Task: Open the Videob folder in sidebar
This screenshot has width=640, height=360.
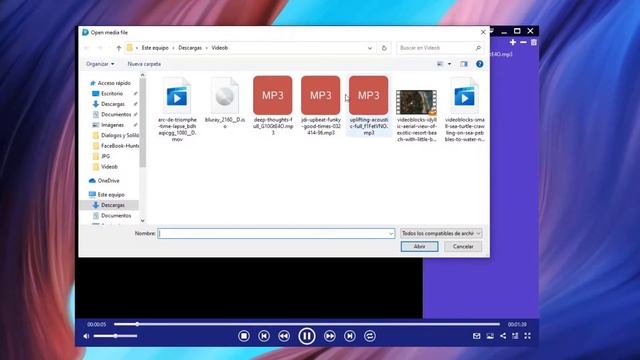Action: [109, 167]
